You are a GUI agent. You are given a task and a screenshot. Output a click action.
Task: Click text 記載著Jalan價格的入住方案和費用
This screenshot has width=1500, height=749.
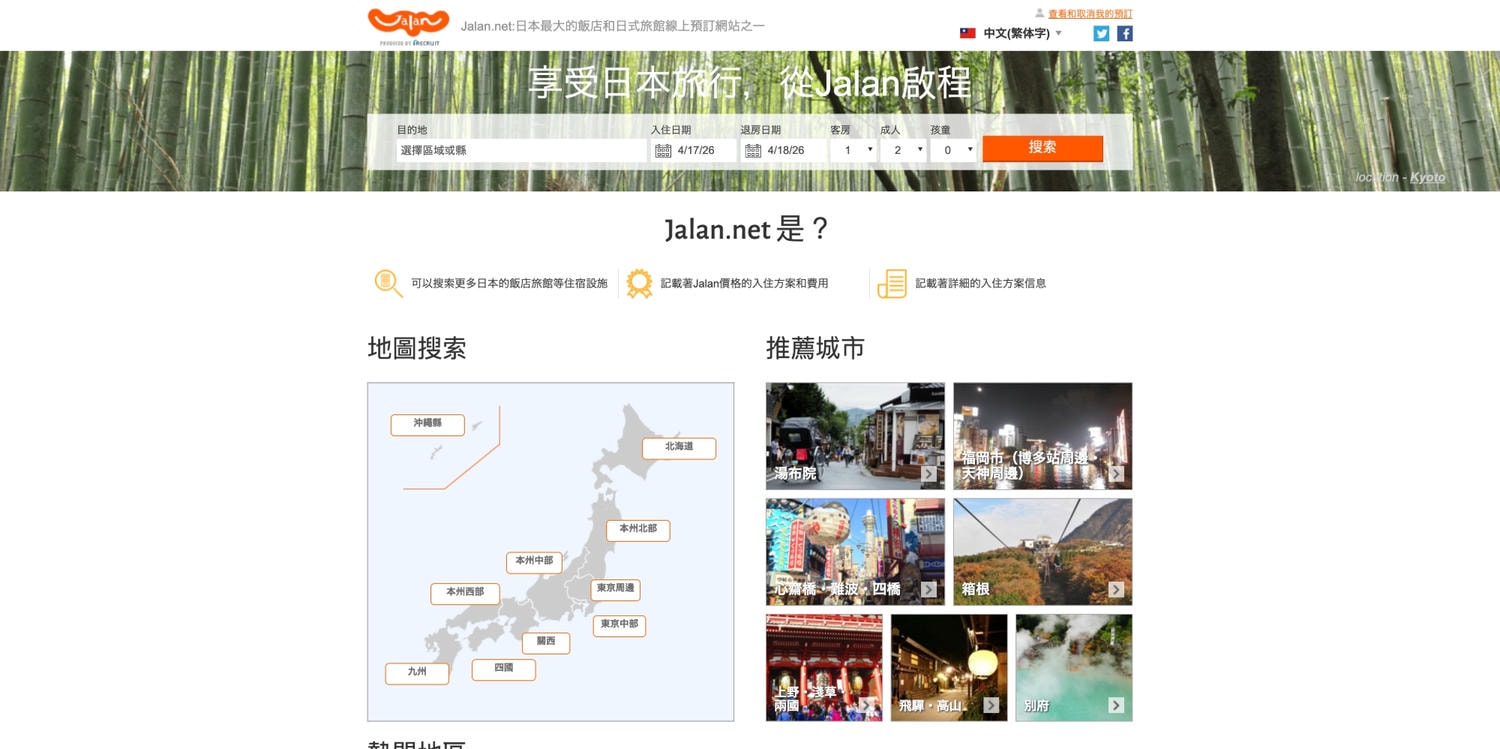(745, 284)
